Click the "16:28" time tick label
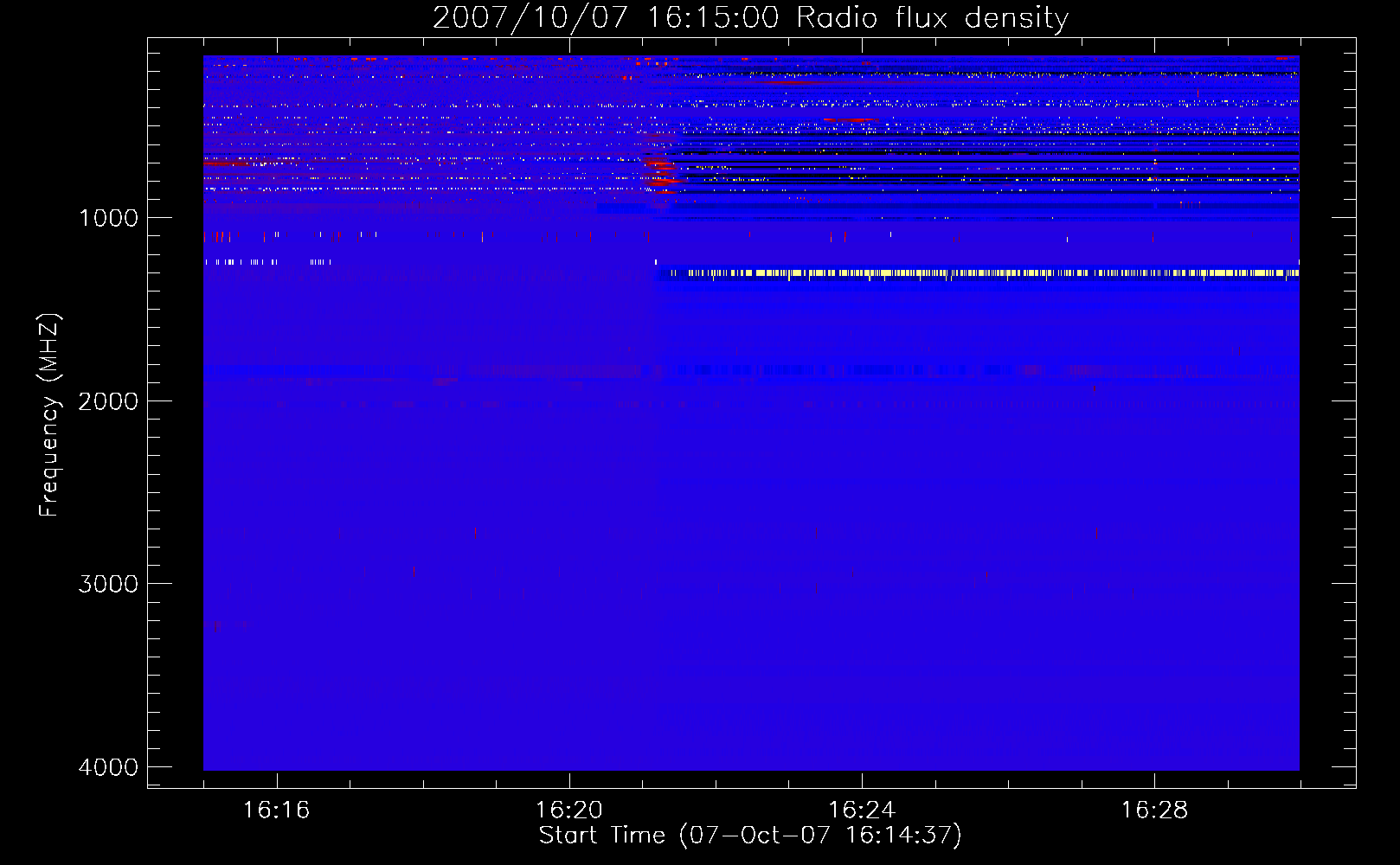Viewport: 1400px width, 865px height. [x=1154, y=810]
